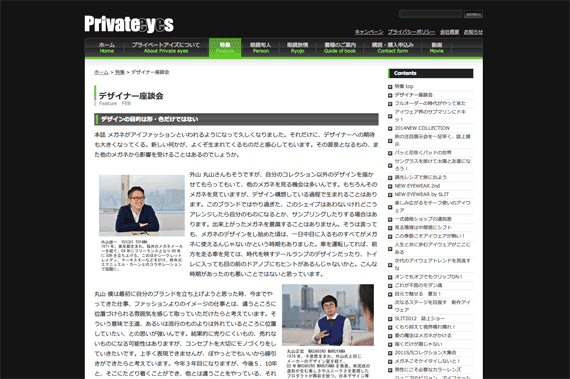Click the SEARCH button
The width and height of the screenshot is (570, 379).
[x=473, y=14]
